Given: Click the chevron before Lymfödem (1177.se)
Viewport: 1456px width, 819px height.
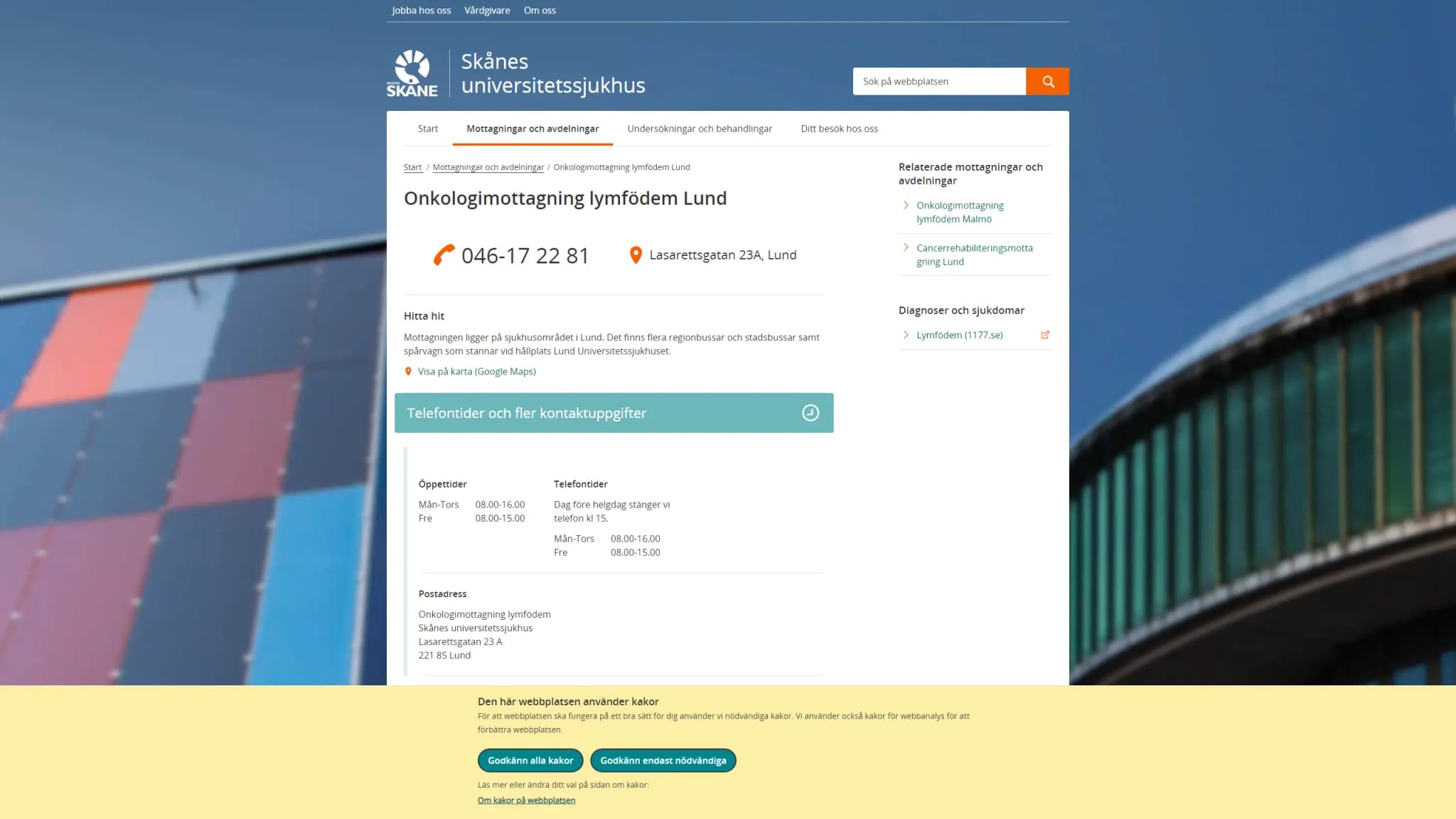Looking at the screenshot, I should [x=906, y=335].
